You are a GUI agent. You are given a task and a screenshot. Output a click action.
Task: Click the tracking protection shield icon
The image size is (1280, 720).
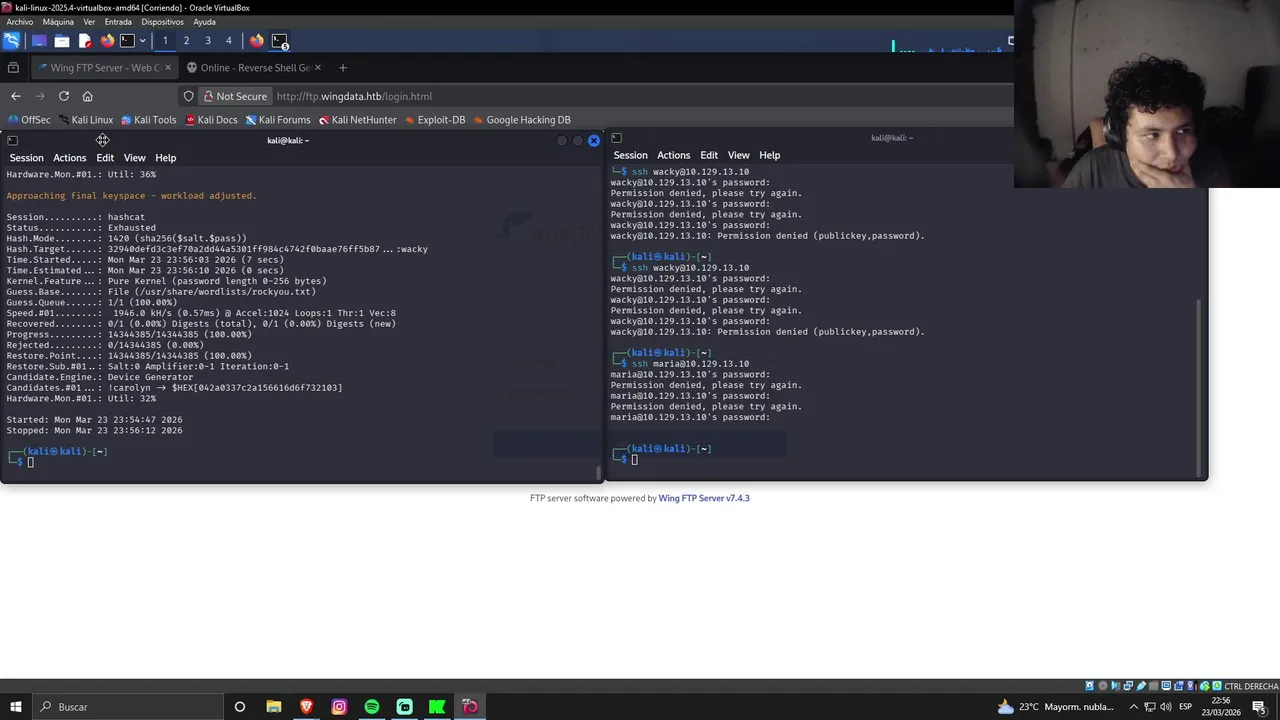pyautogui.click(x=188, y=96)
